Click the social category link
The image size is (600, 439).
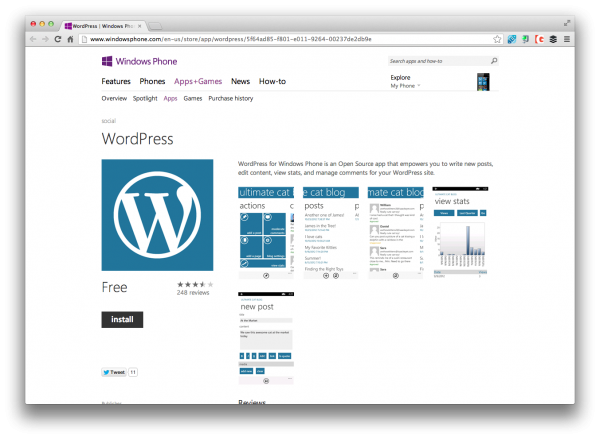click(109, 121)
